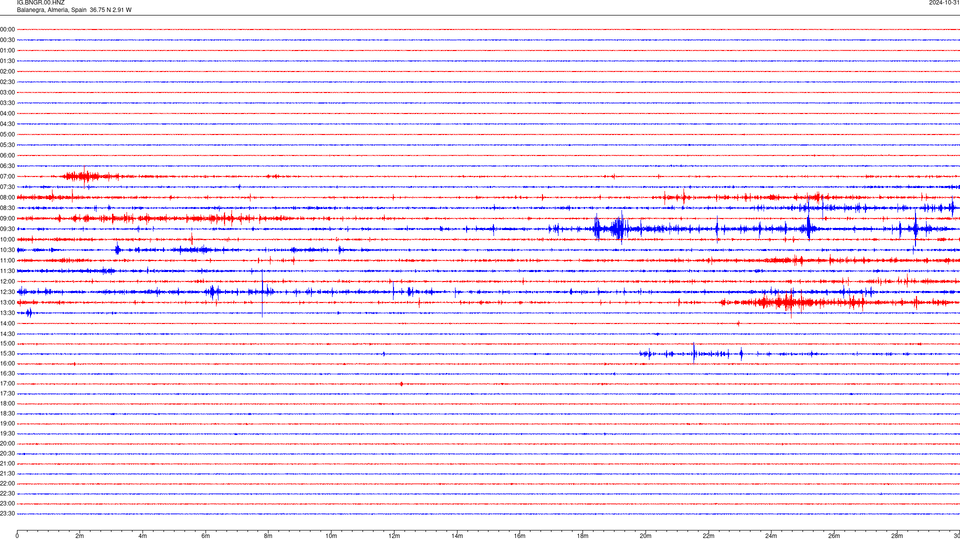Click the 4m tick label on x-axis
Image resolution: width=960 pixels, height=540 pixels.
143,536
